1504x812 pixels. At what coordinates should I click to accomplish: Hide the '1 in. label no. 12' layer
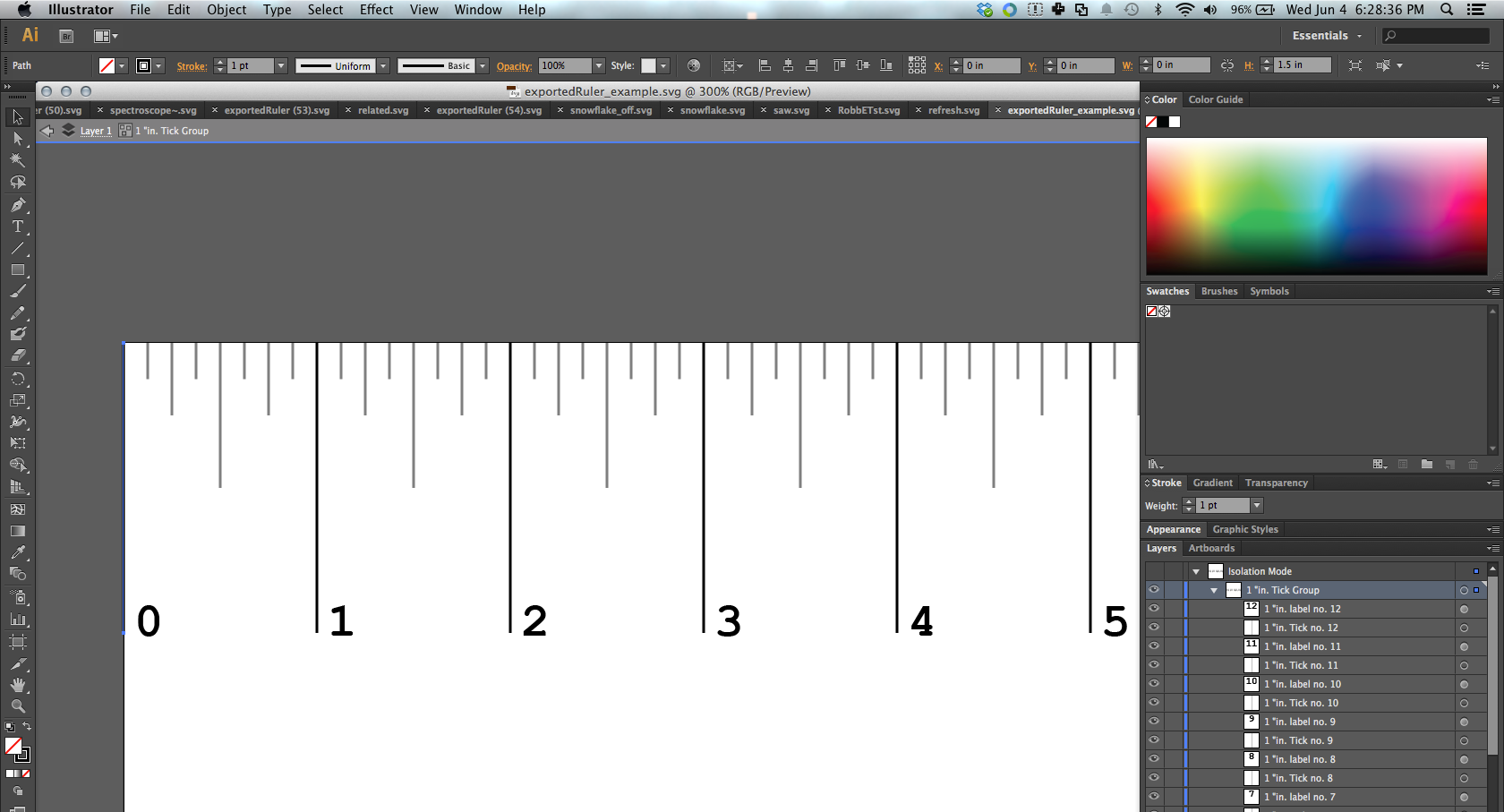point(1154,608)
